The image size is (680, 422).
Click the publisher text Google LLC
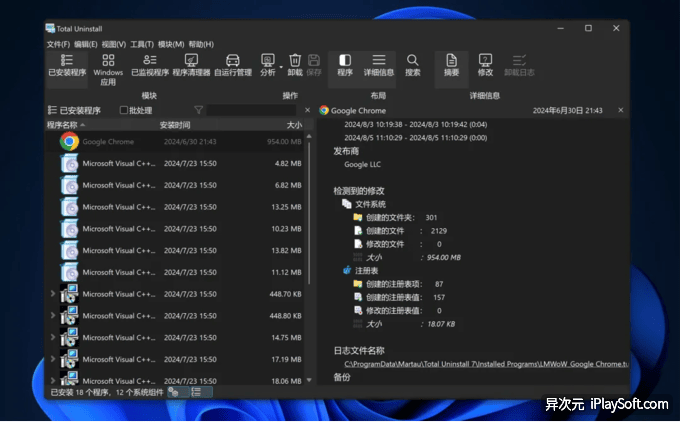(x=362, y=164)
